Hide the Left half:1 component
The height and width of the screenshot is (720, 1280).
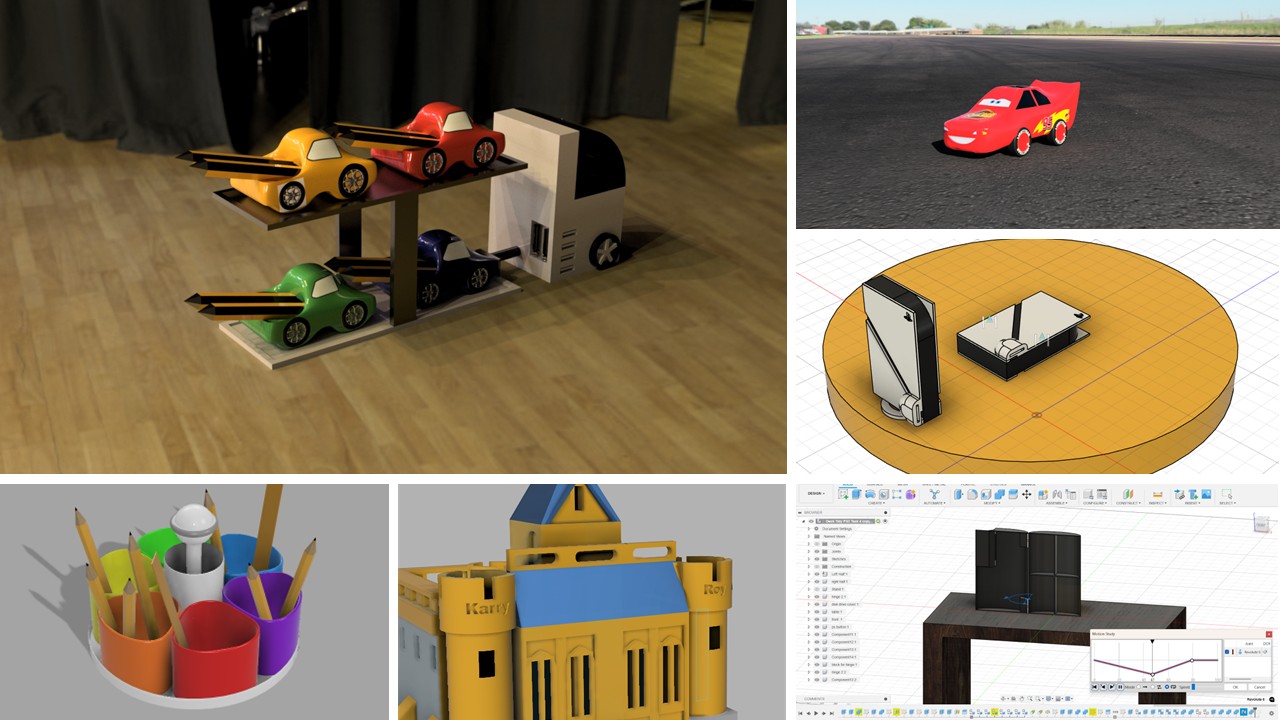tap(817, 574)
